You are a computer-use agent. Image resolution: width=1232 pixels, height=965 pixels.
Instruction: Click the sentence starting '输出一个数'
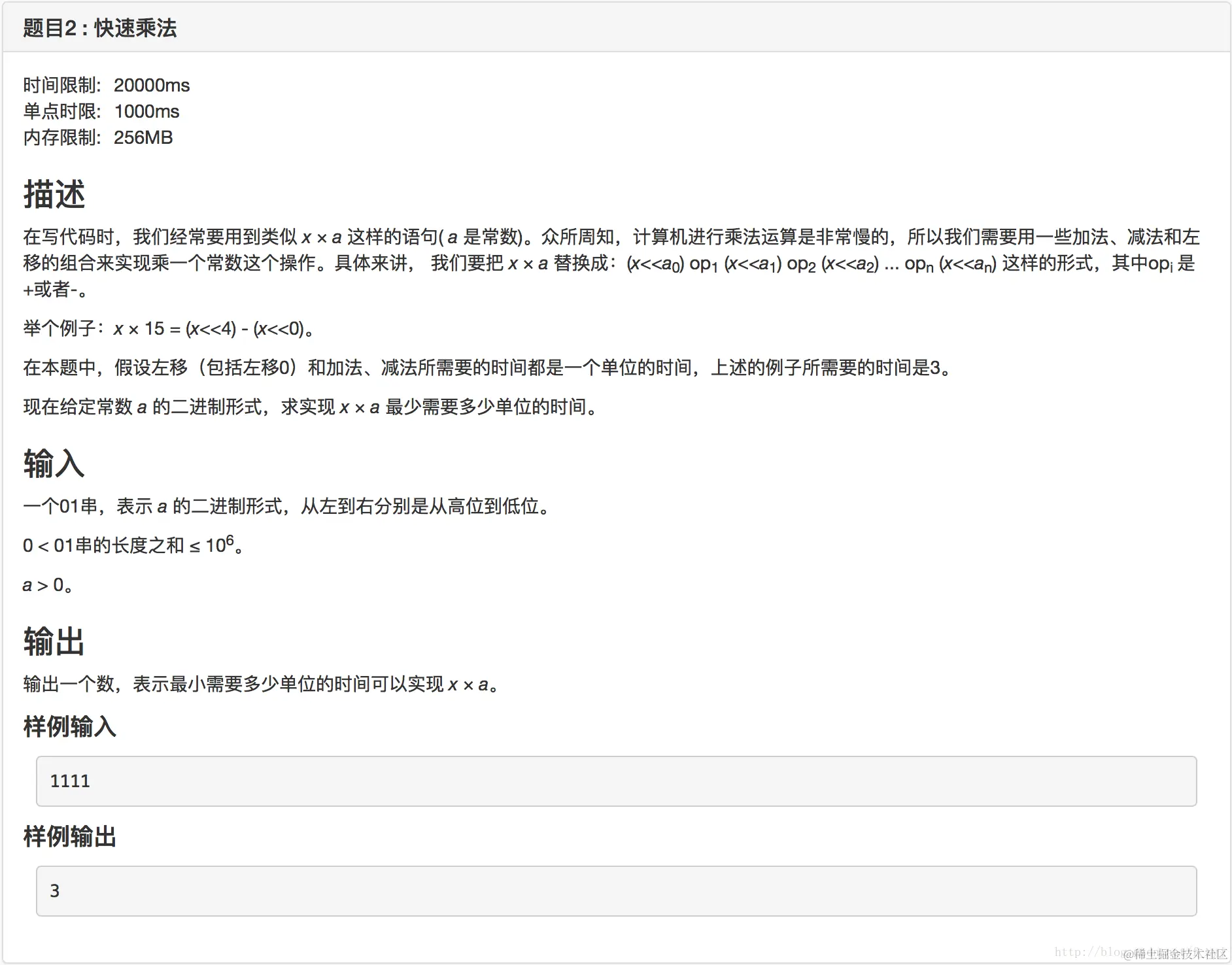tap(262, 684)
